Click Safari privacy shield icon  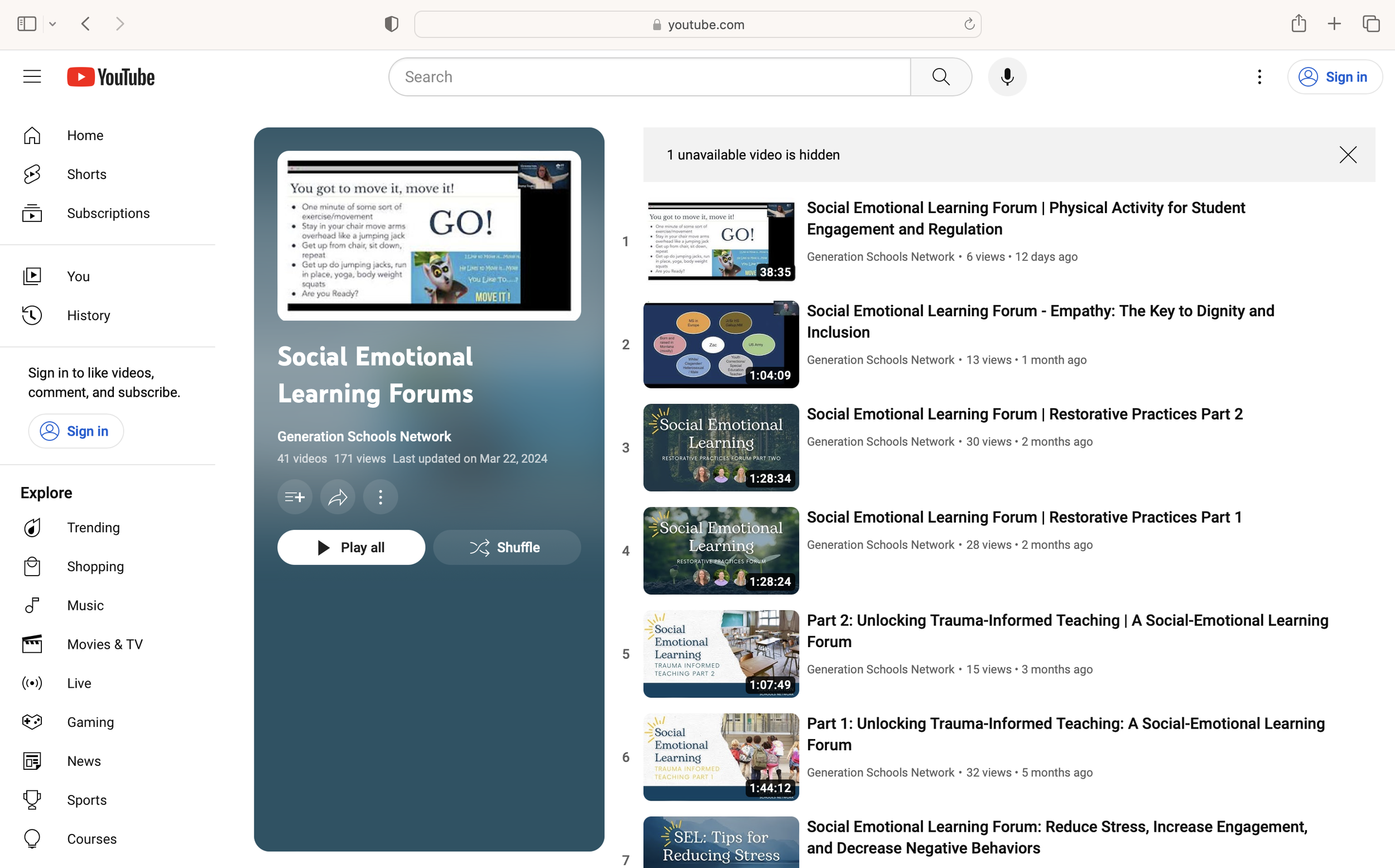click(392, 24)
